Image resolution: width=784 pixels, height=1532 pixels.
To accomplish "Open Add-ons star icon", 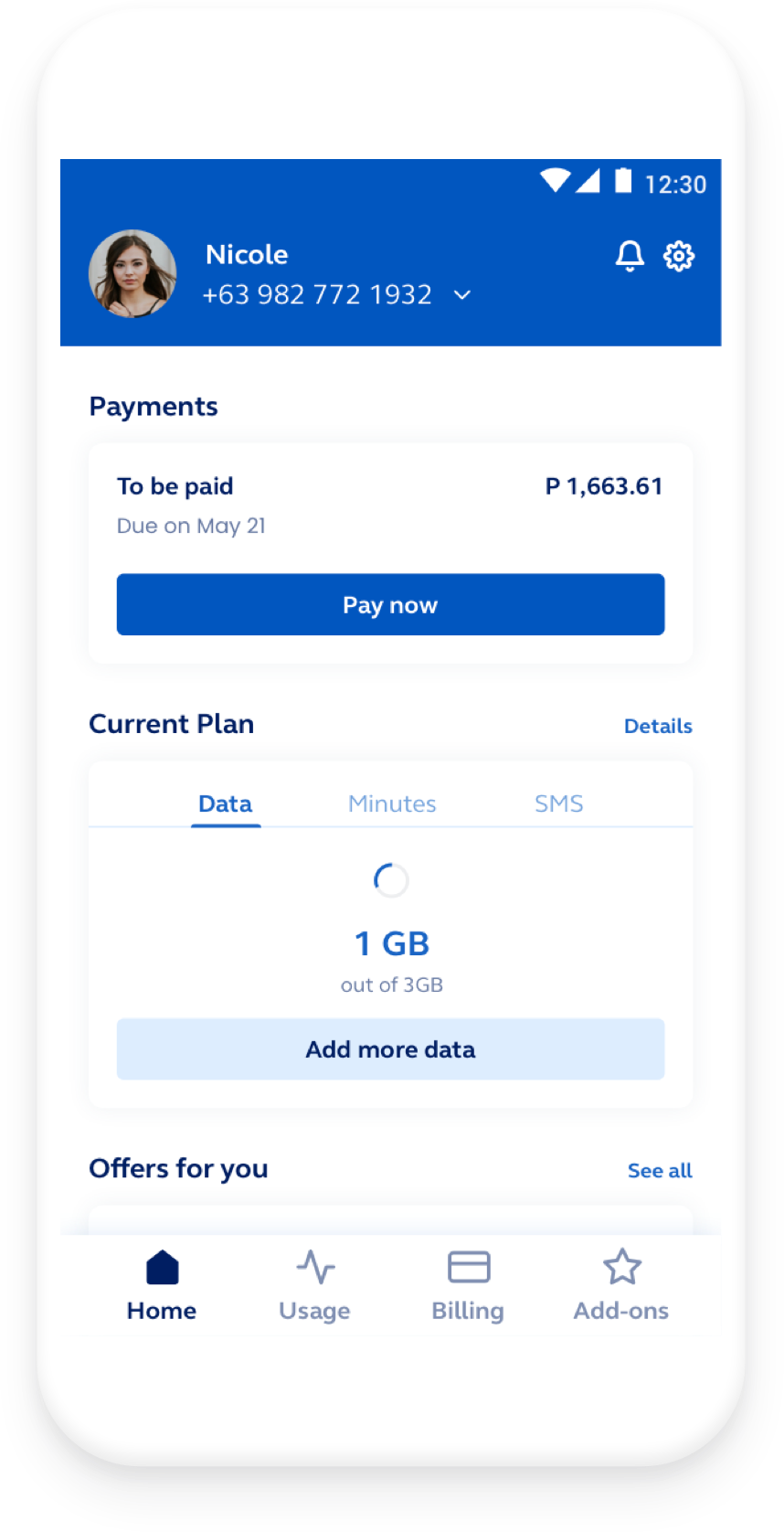I will [622, 1268].
